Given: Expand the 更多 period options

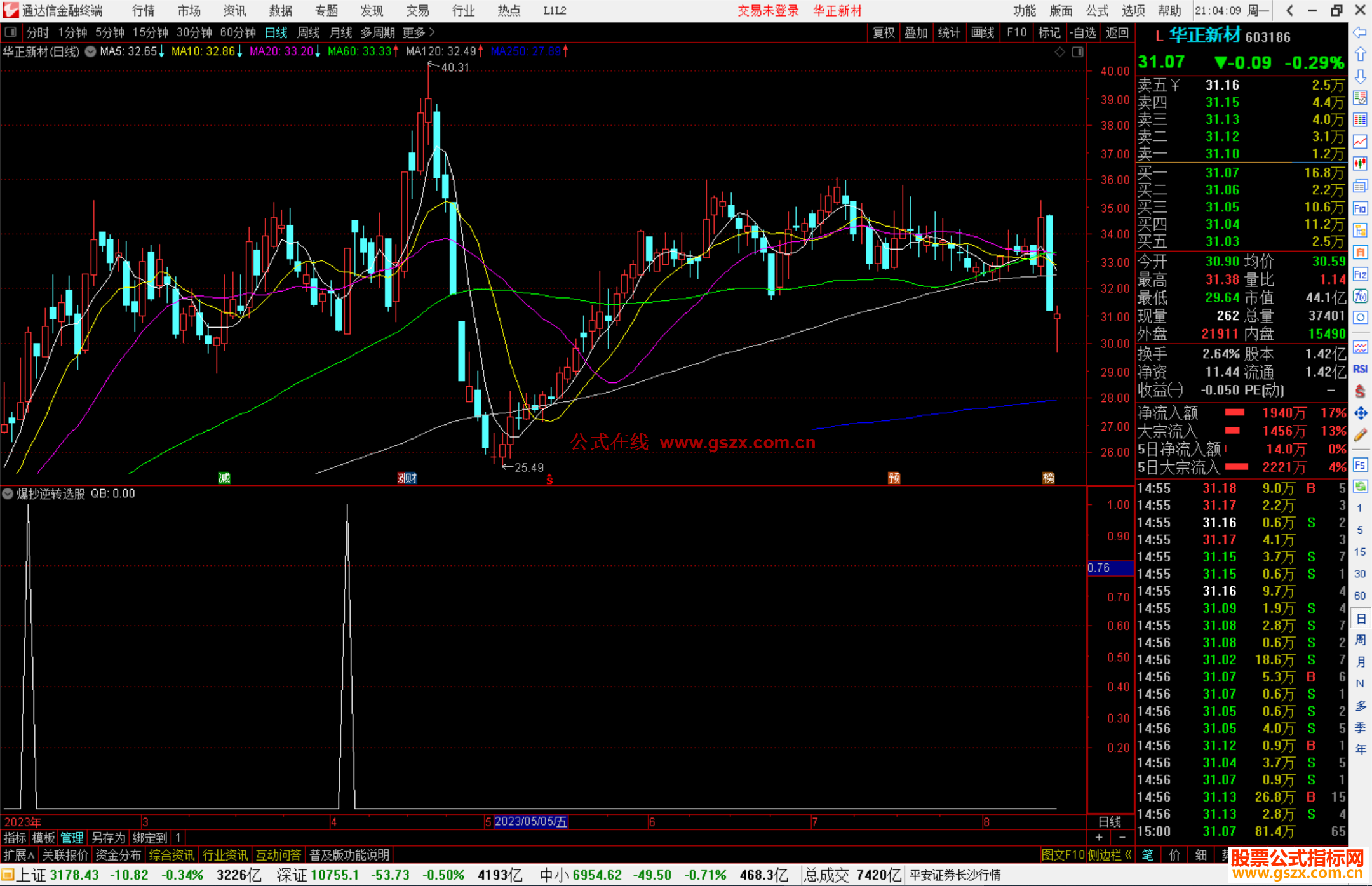Looking at the screenshot, I should coord(418,32).
